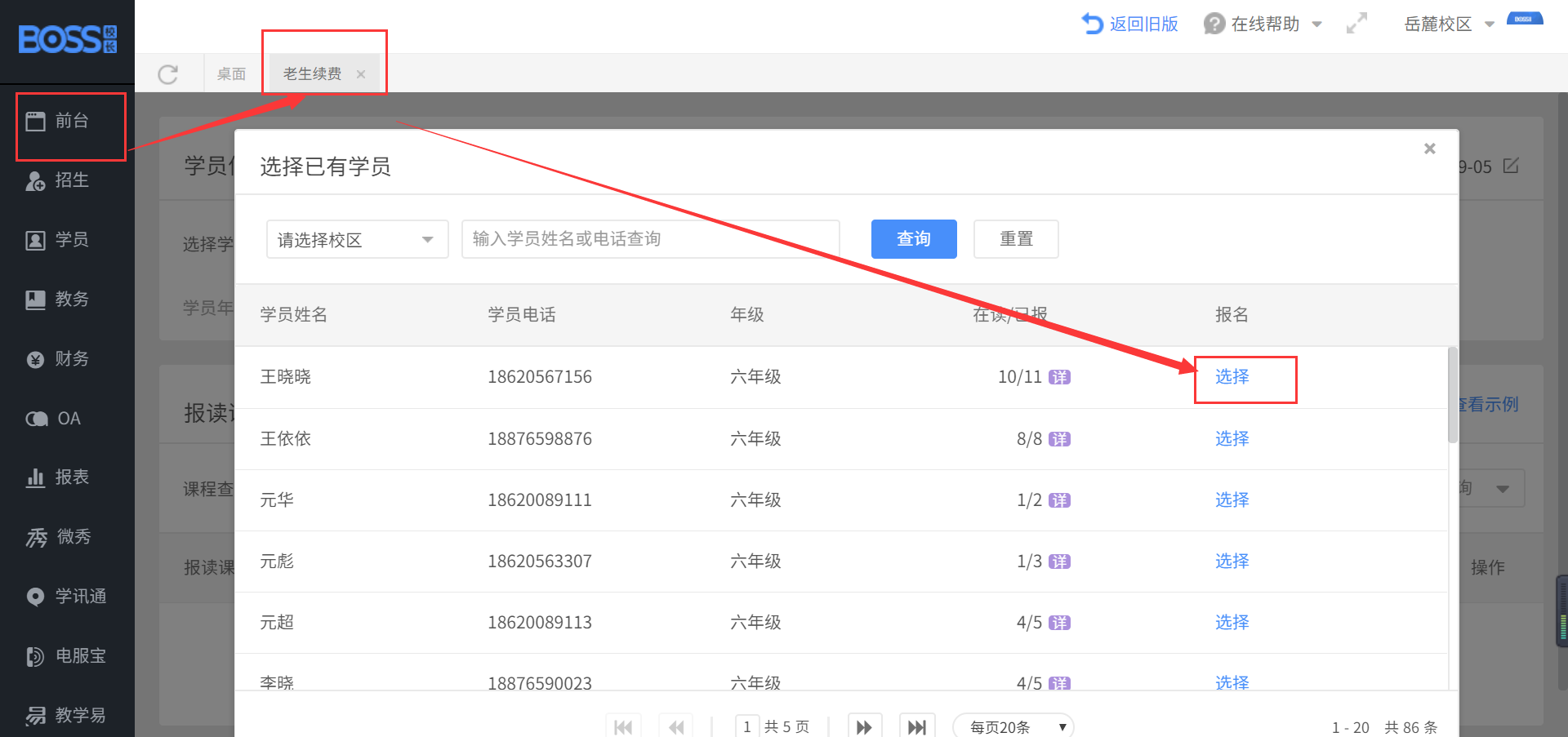1568x737 pixels.
Task: Switch to the 桌面 tab
Action: coord(231,74)
